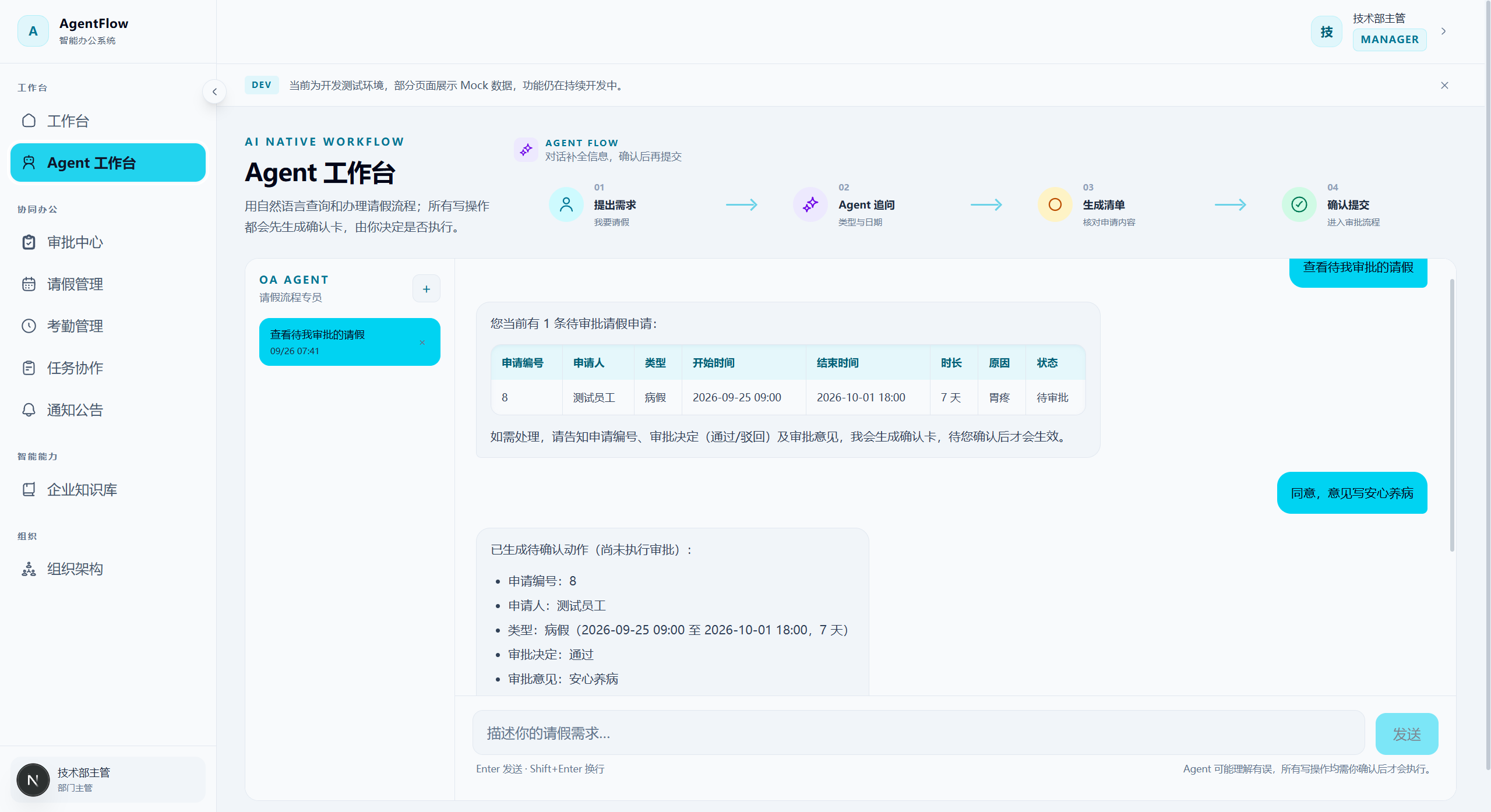
Task: Open the 工作台 home item
Action: tap(108, 121)
